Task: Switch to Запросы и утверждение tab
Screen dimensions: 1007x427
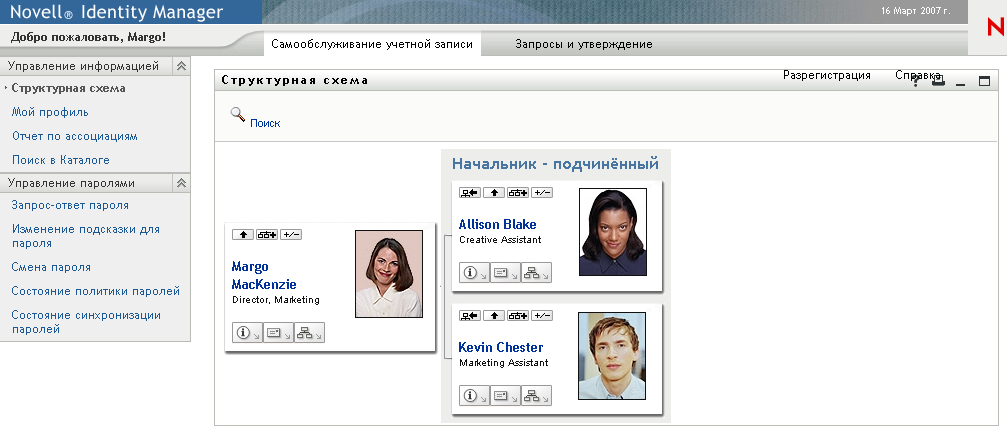Action: coord(583,44)
